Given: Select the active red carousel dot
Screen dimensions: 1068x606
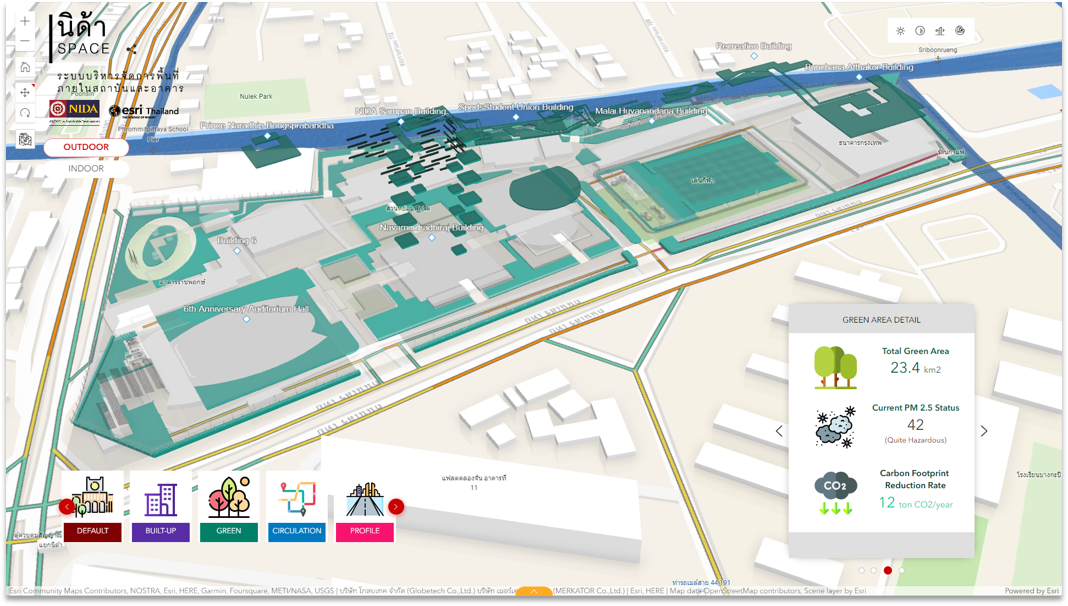Looking at the screenshot, I should click(x=888, y=571).
